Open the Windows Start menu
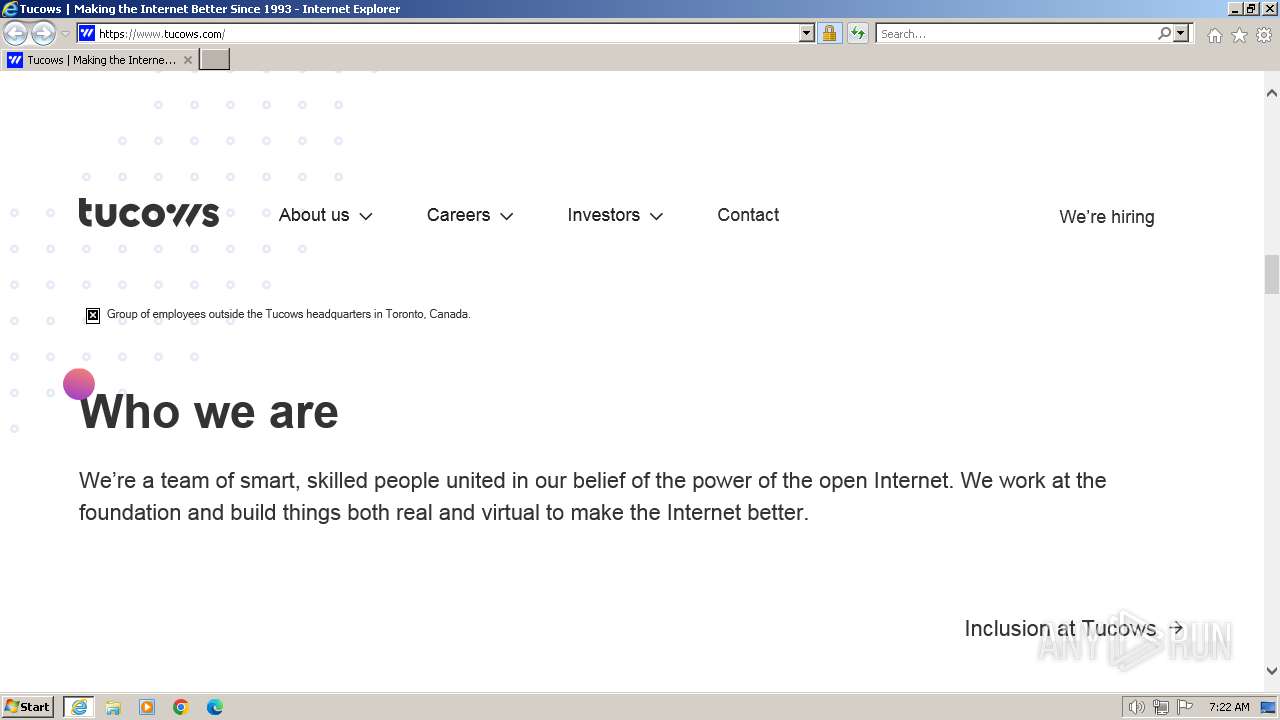The image size is (1280, 720). click(x=27, y=706)
